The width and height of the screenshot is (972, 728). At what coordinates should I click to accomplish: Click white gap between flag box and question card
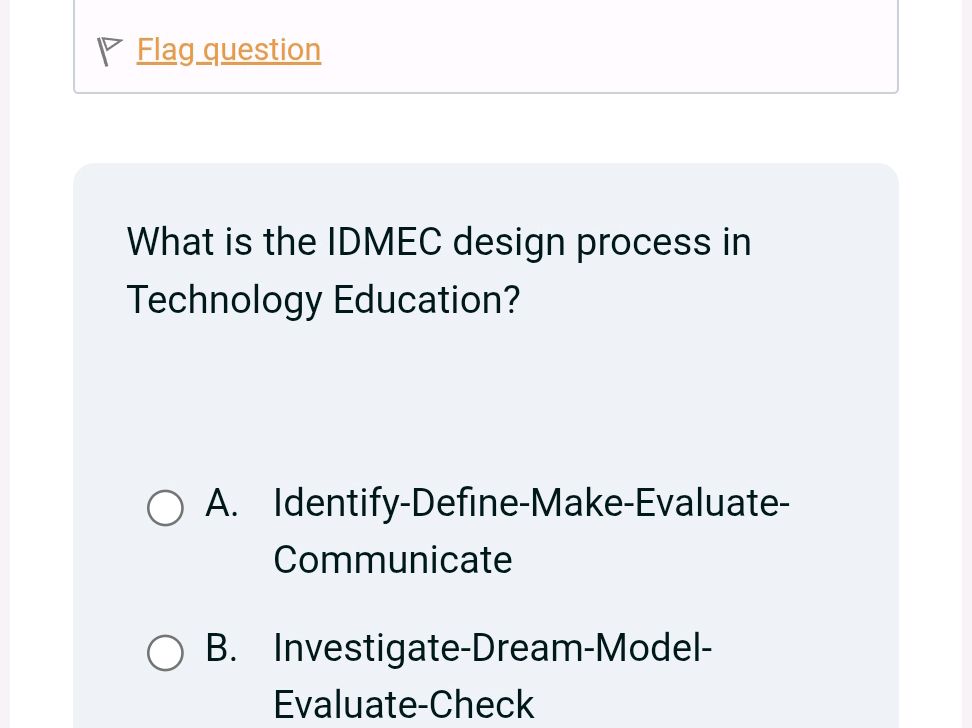point(486,128)
